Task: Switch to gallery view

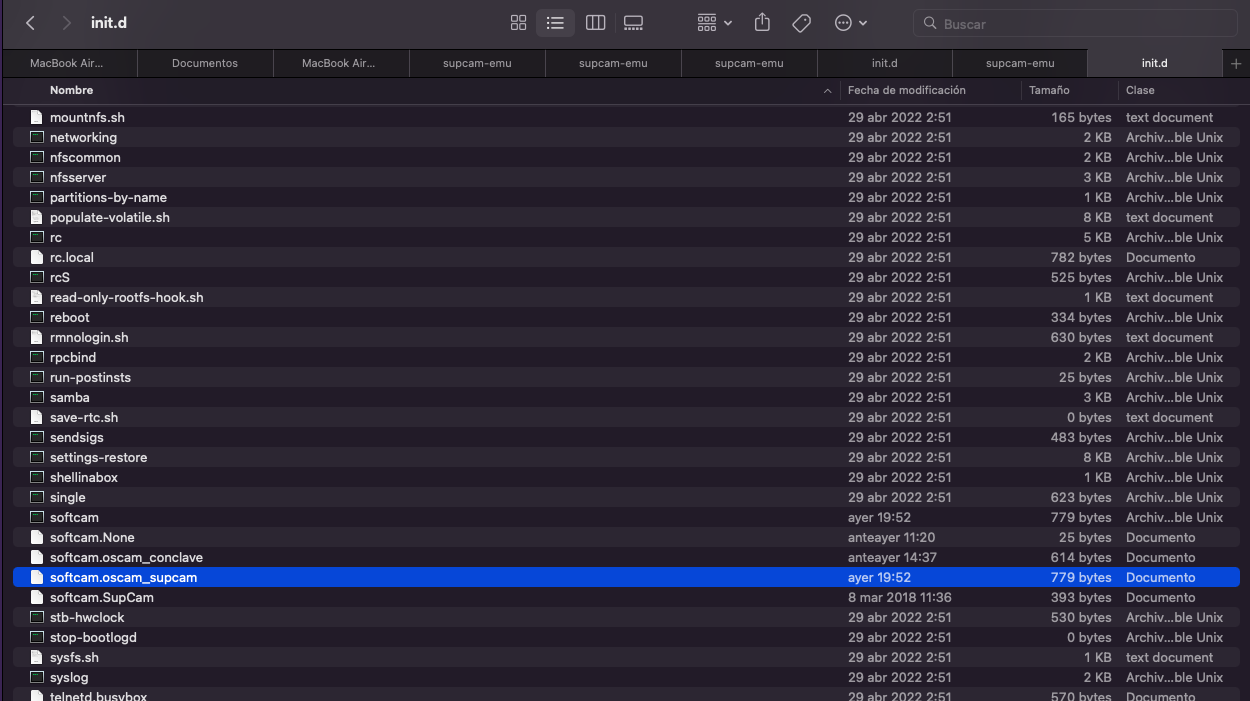Action: coord(633,23)
